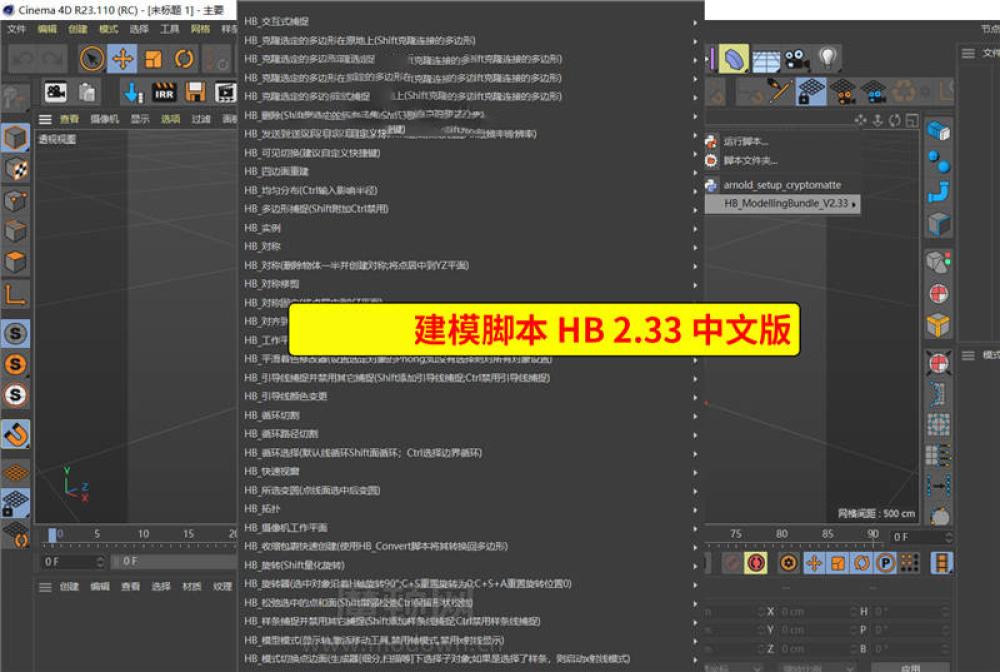Expand the HB_引导线颜色变更 submenu arrow
The image size is (1000, 672).
695,397
